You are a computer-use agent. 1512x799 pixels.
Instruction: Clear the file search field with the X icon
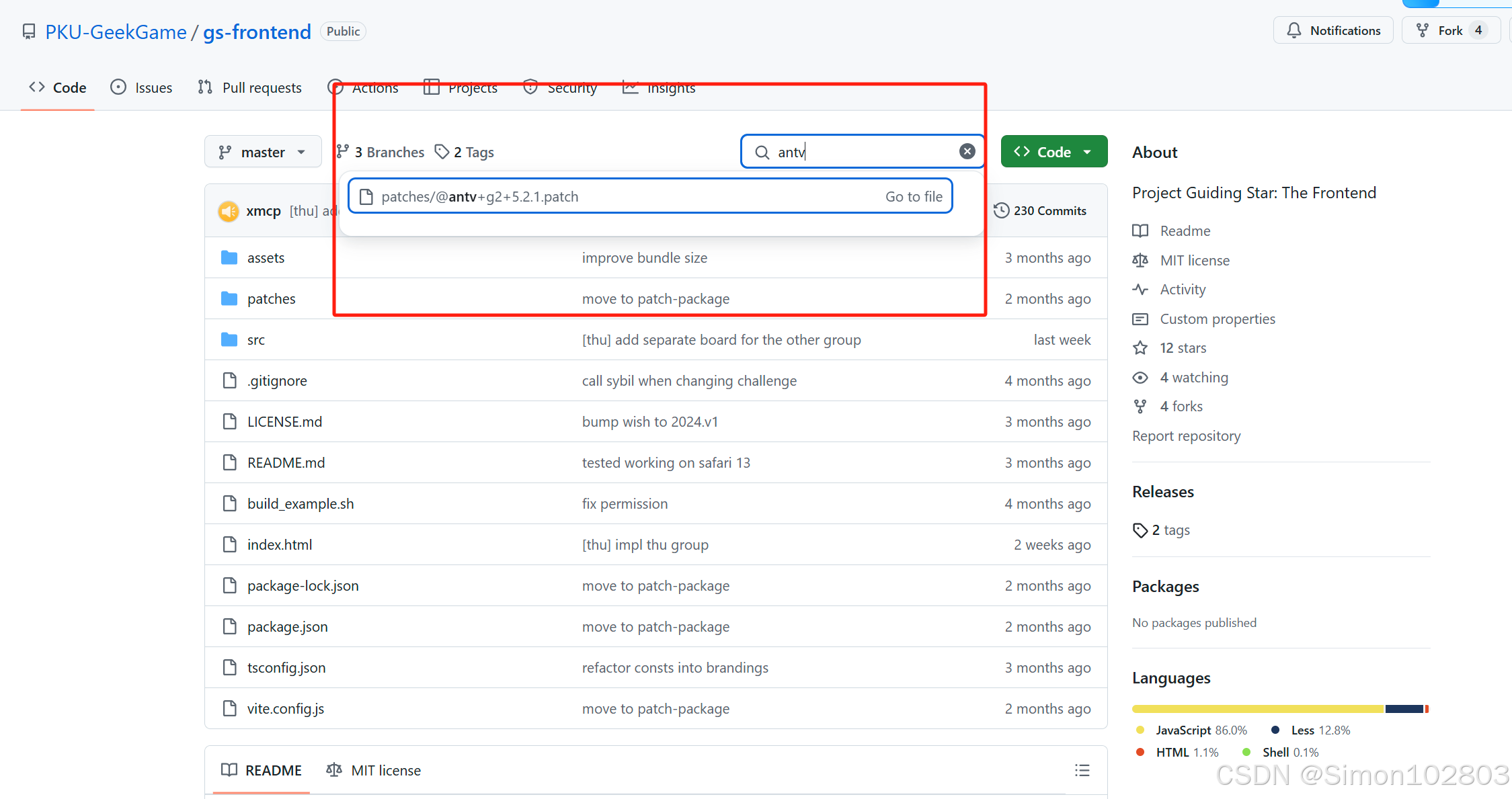coord(967,151)
